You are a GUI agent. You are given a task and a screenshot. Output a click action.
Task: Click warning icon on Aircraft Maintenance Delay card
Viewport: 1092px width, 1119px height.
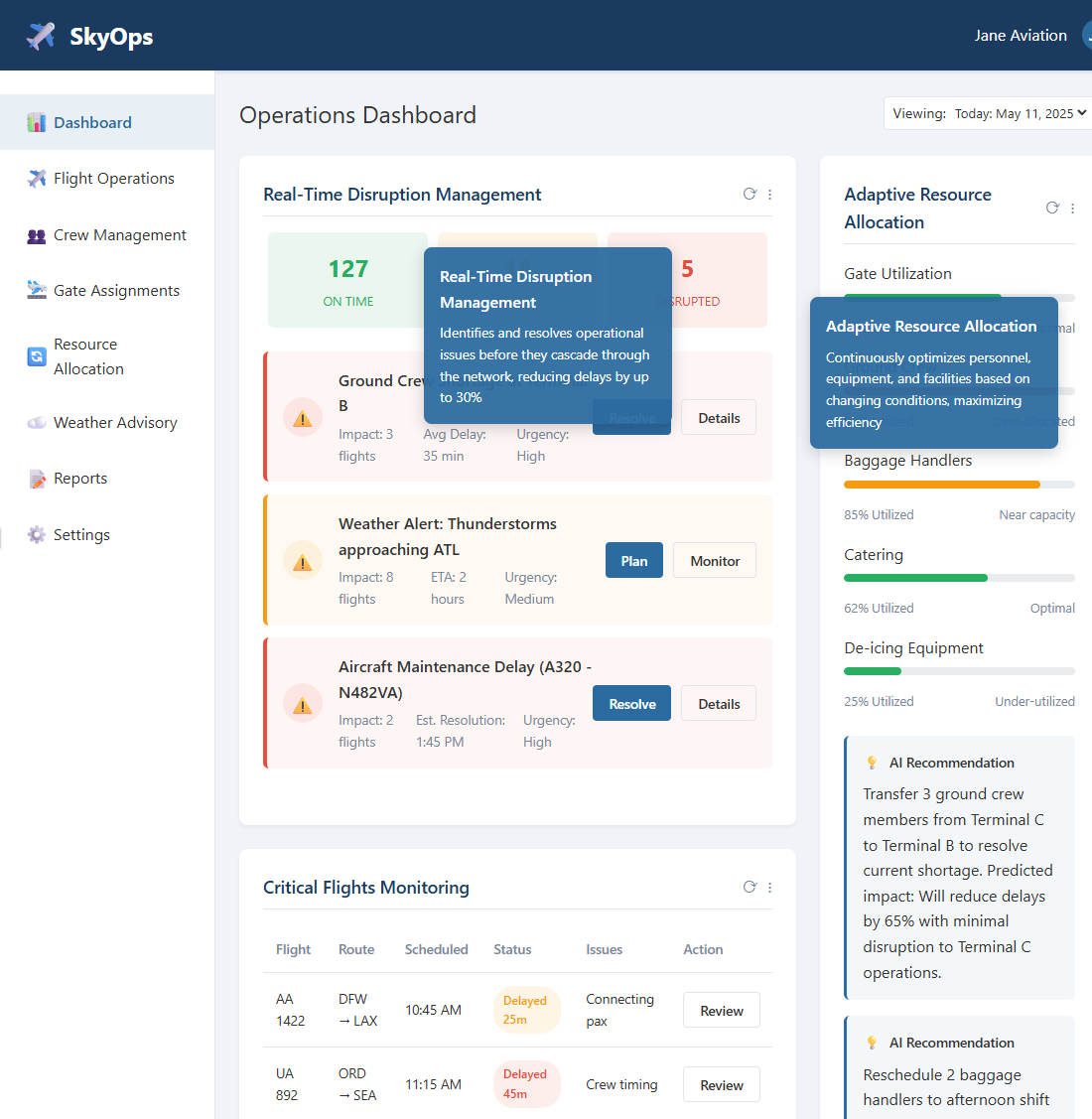click(303, 704)
